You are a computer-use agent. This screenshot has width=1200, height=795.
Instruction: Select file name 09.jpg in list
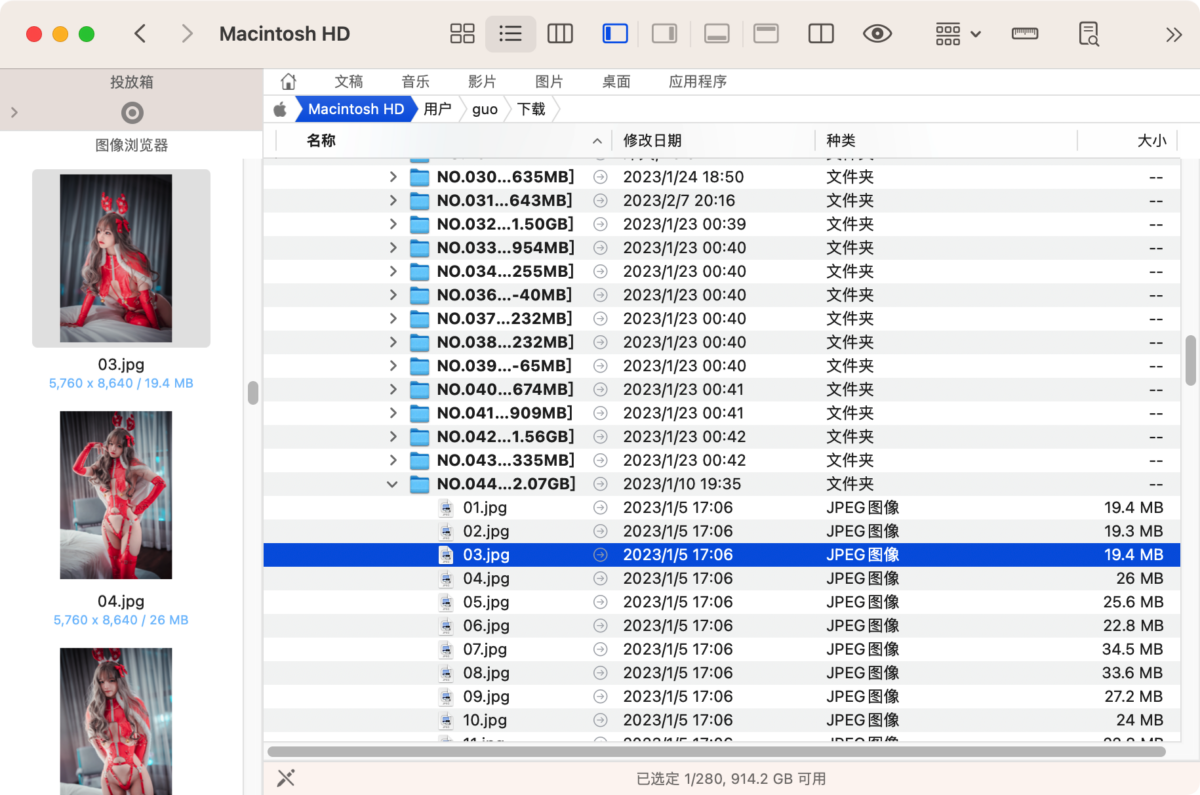486,697
